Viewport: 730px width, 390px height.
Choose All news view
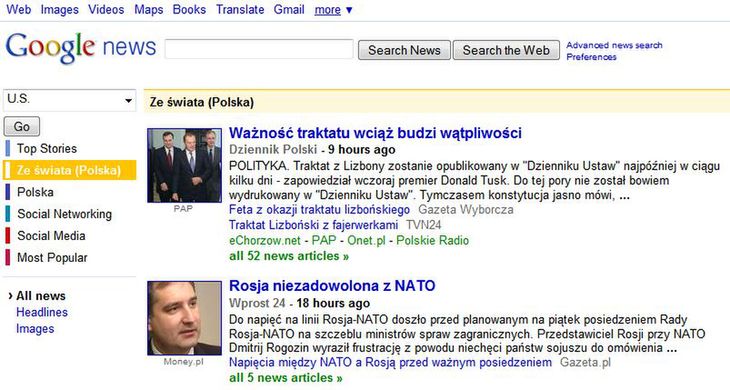(41, 296)
